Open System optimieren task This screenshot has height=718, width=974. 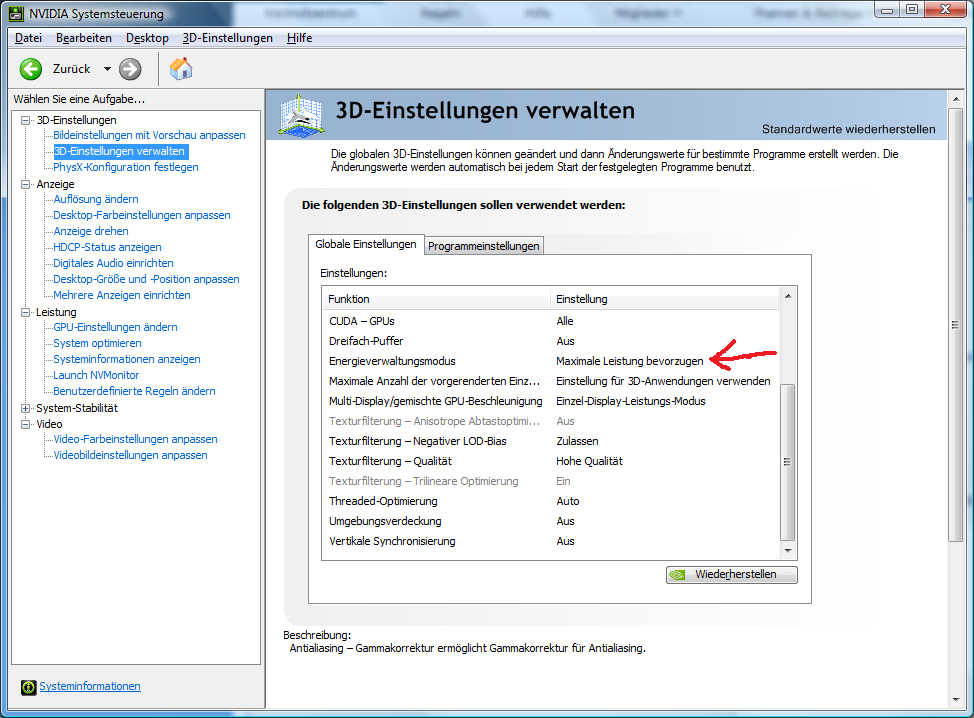[x=97, y=343]
